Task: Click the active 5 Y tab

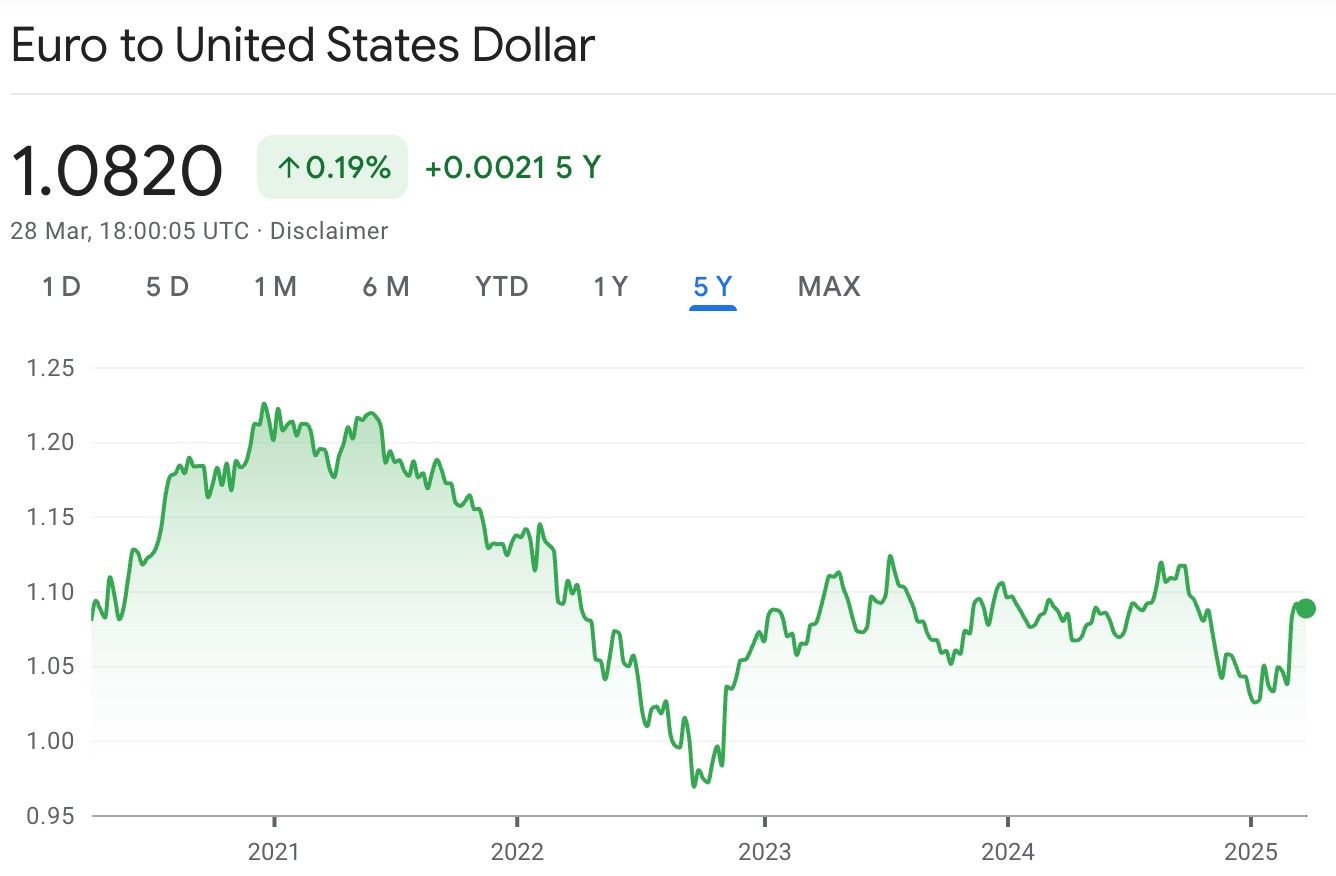Action: pyautogui.click(x=713, y=287)
